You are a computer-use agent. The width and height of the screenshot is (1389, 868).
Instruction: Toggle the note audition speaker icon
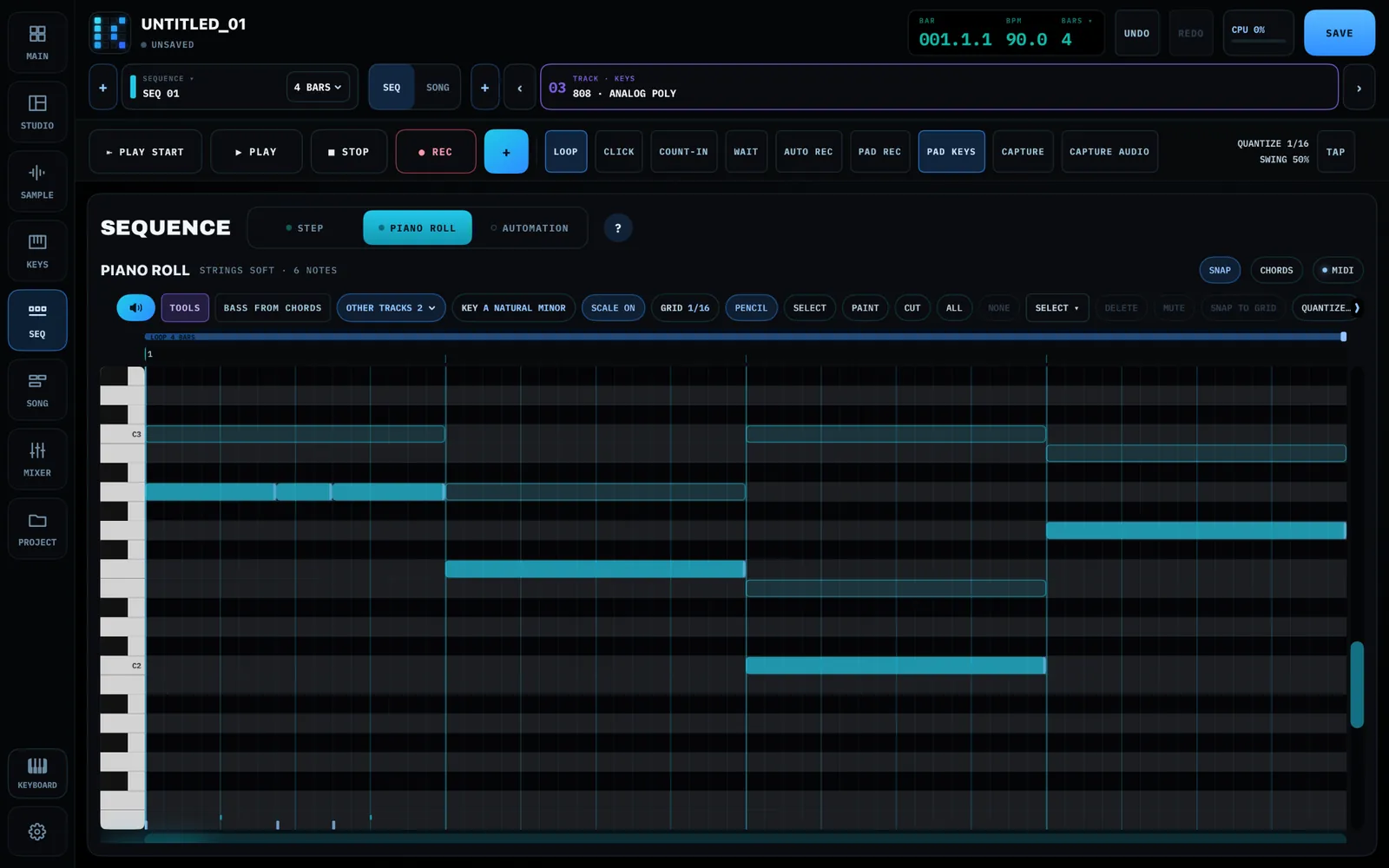(135, 308)
